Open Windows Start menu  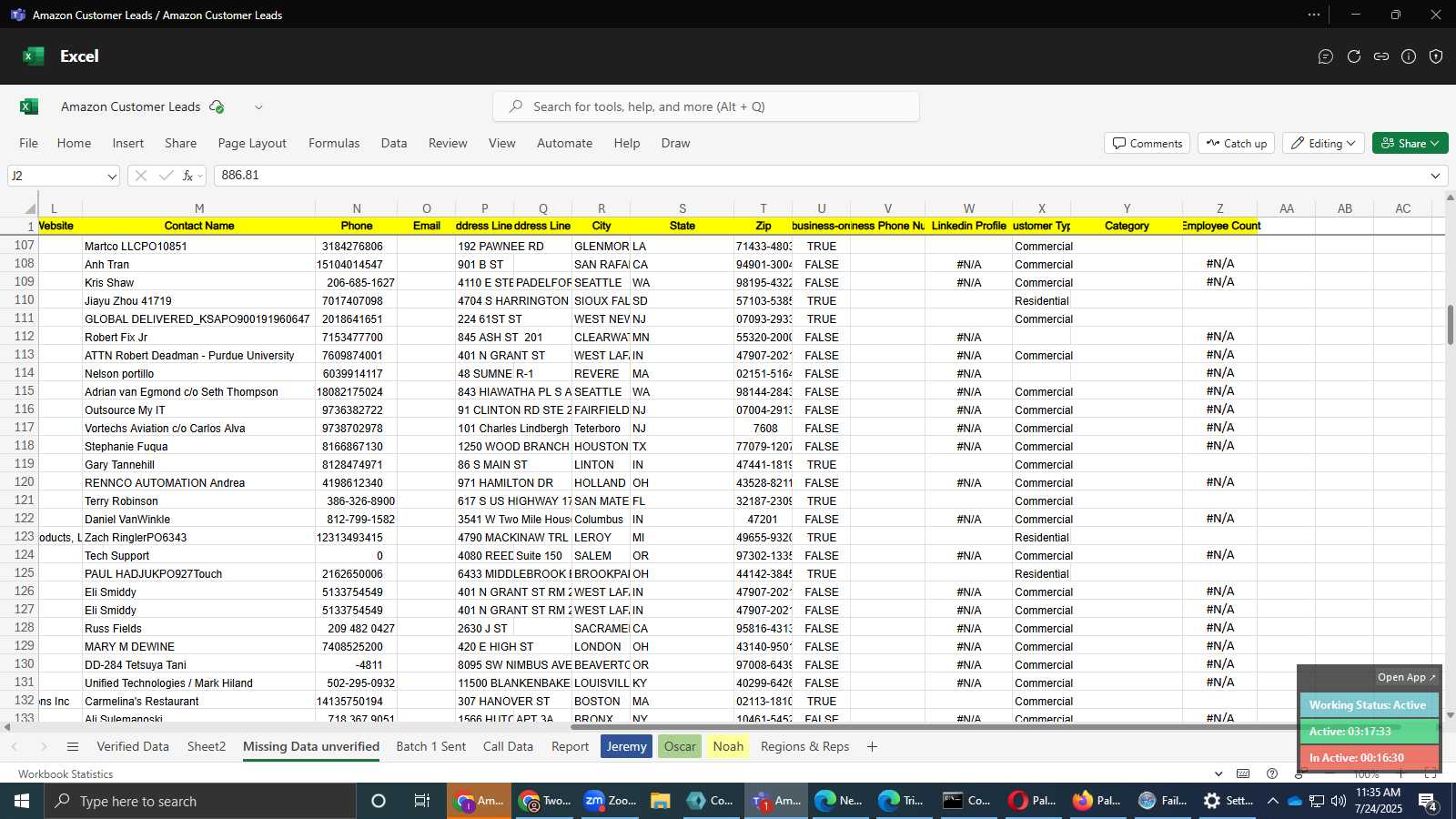(x=22, y=801)
